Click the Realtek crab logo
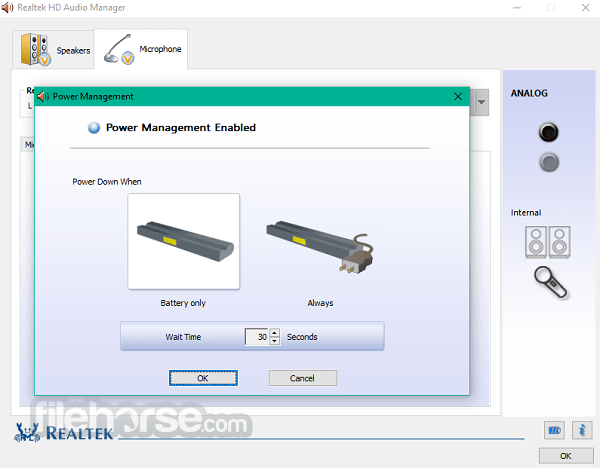 (x=27, y=433)
